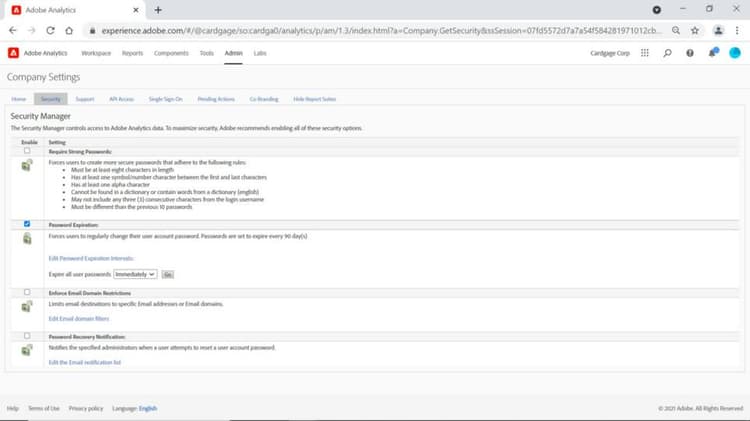Click the lock icon under Enforce Email Domain Restrictions
Viewport: 750px width, 421px height.
(27, 306)
